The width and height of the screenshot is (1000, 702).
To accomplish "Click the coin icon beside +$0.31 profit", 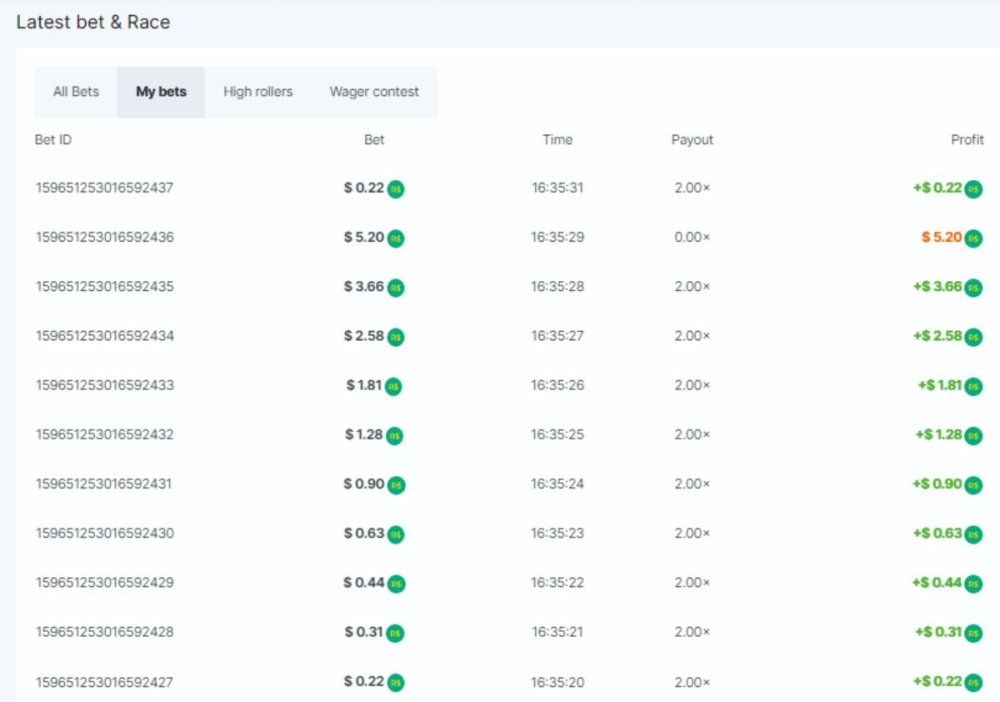I will click(x=973, y=633).
